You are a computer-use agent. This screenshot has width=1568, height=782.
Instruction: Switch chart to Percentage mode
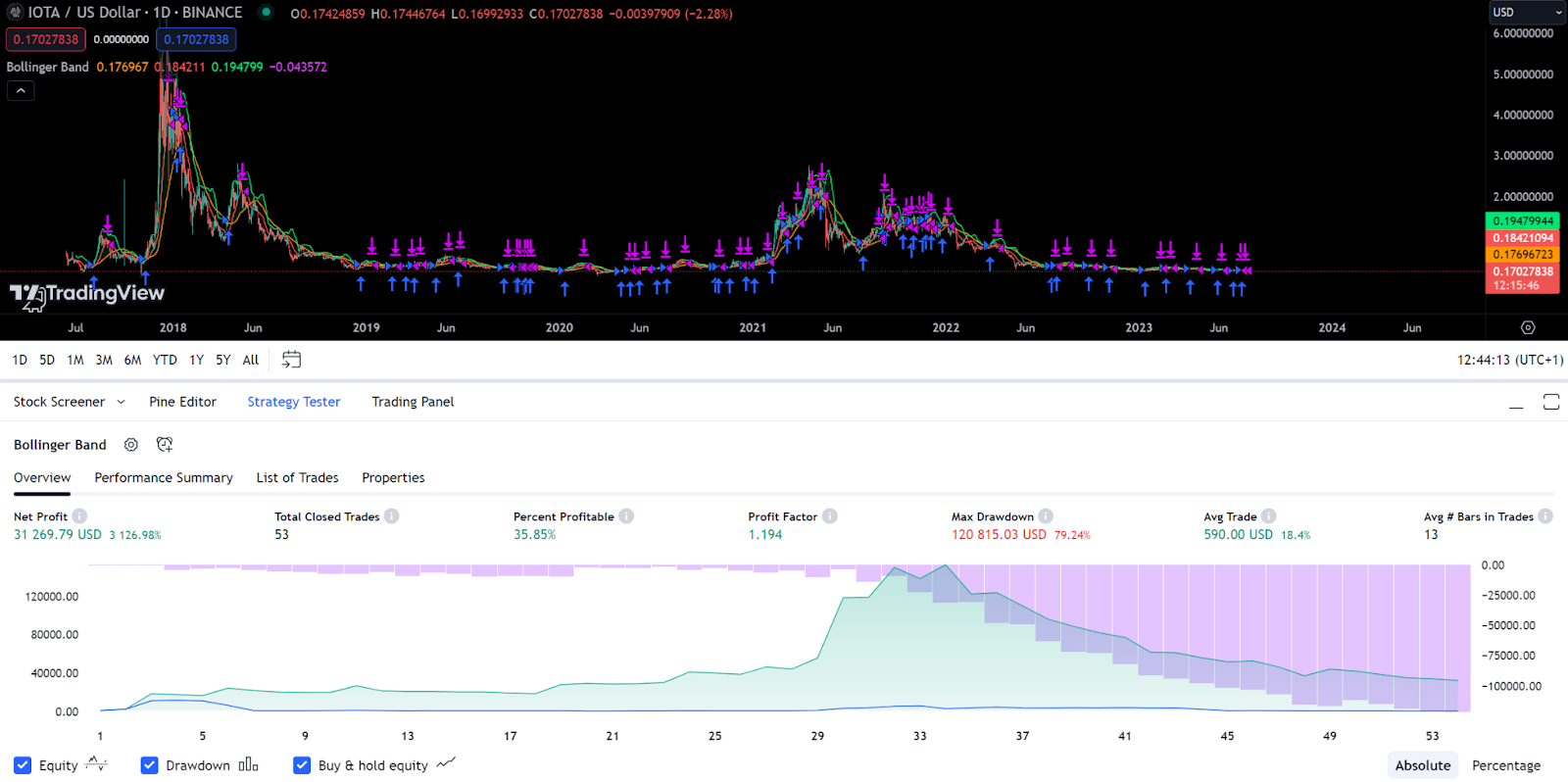[1506, 765]
